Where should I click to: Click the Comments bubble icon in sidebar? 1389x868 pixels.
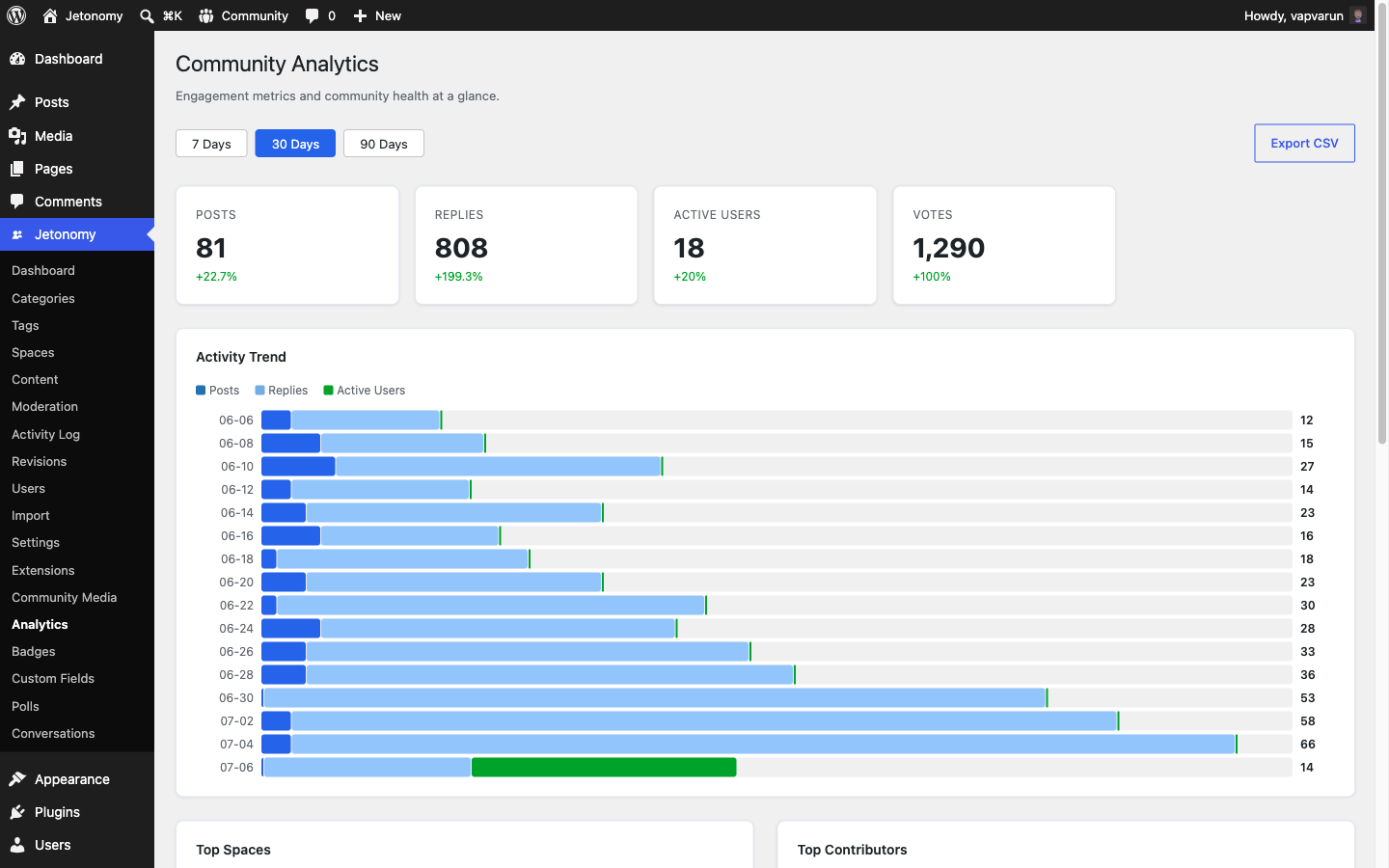coord(17,202)
